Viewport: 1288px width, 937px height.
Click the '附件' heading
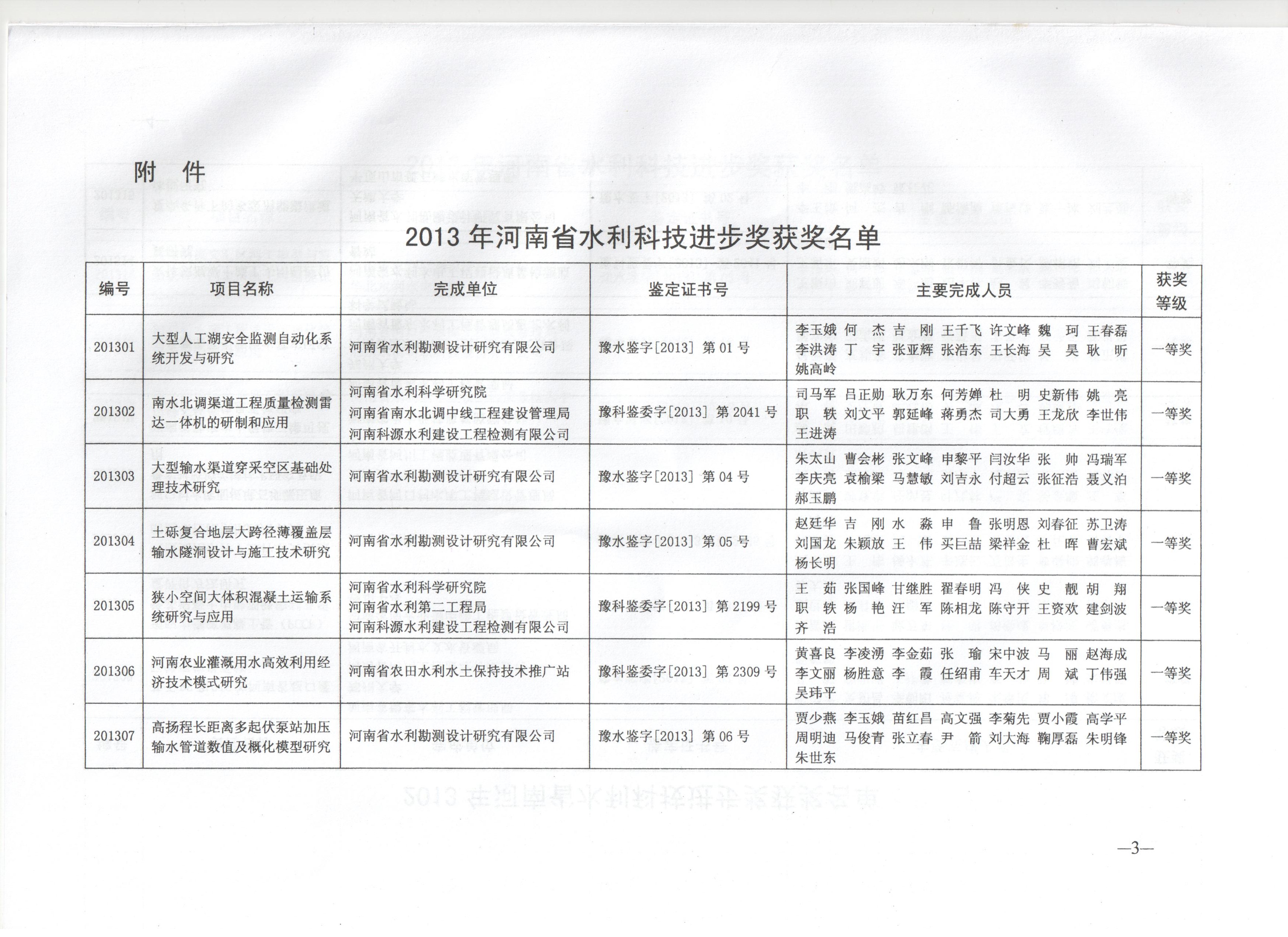tap(169, 173)
